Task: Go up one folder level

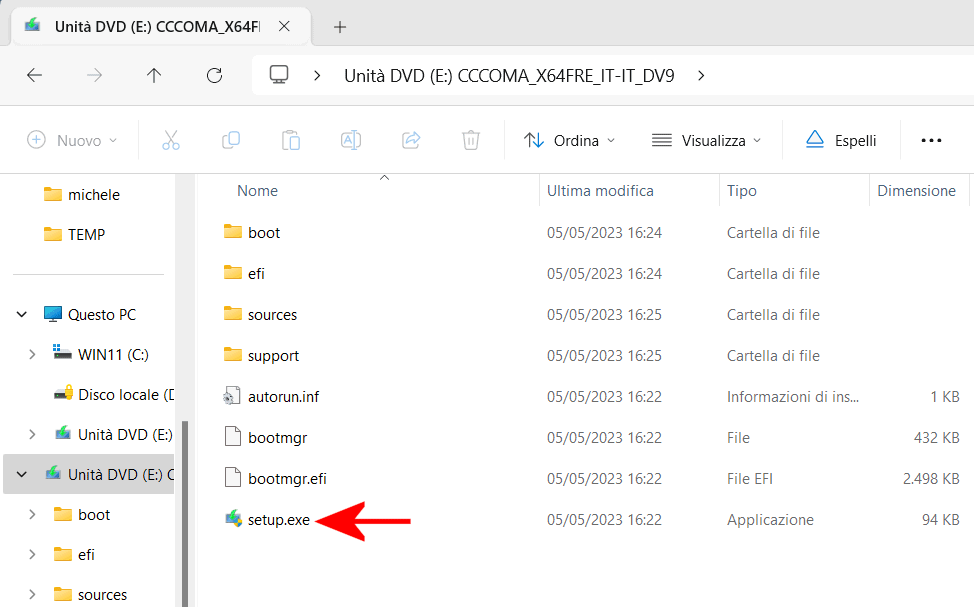Action: click(x=153, y=76)
